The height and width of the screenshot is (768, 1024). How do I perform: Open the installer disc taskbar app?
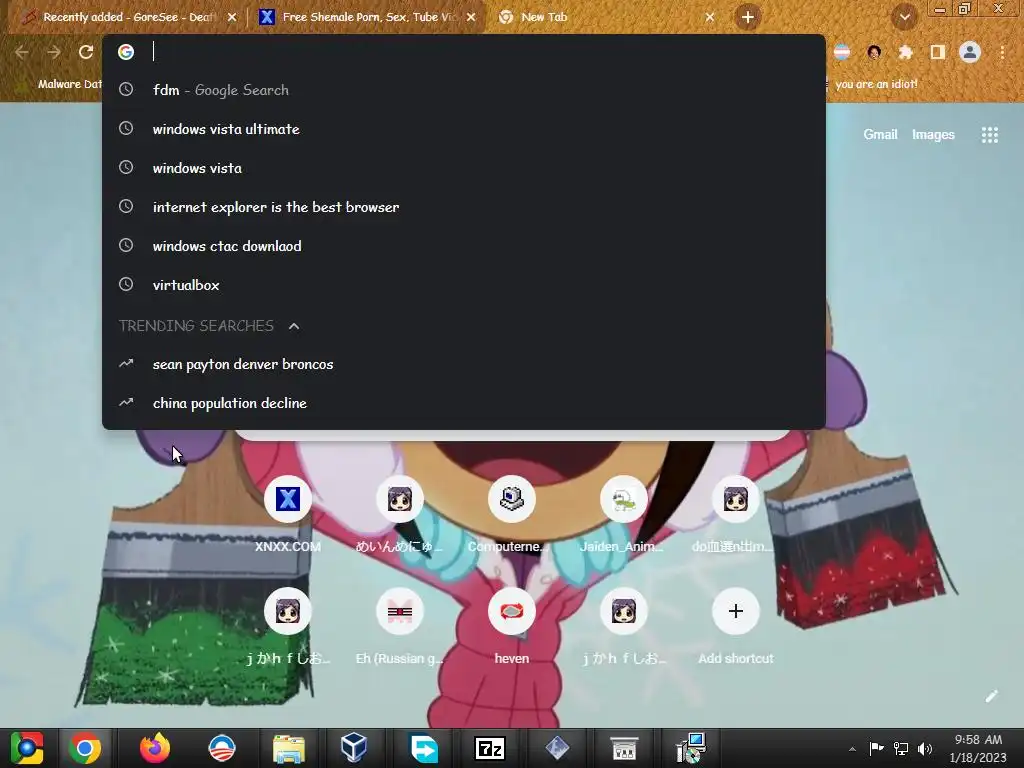[x=690, y=748]
